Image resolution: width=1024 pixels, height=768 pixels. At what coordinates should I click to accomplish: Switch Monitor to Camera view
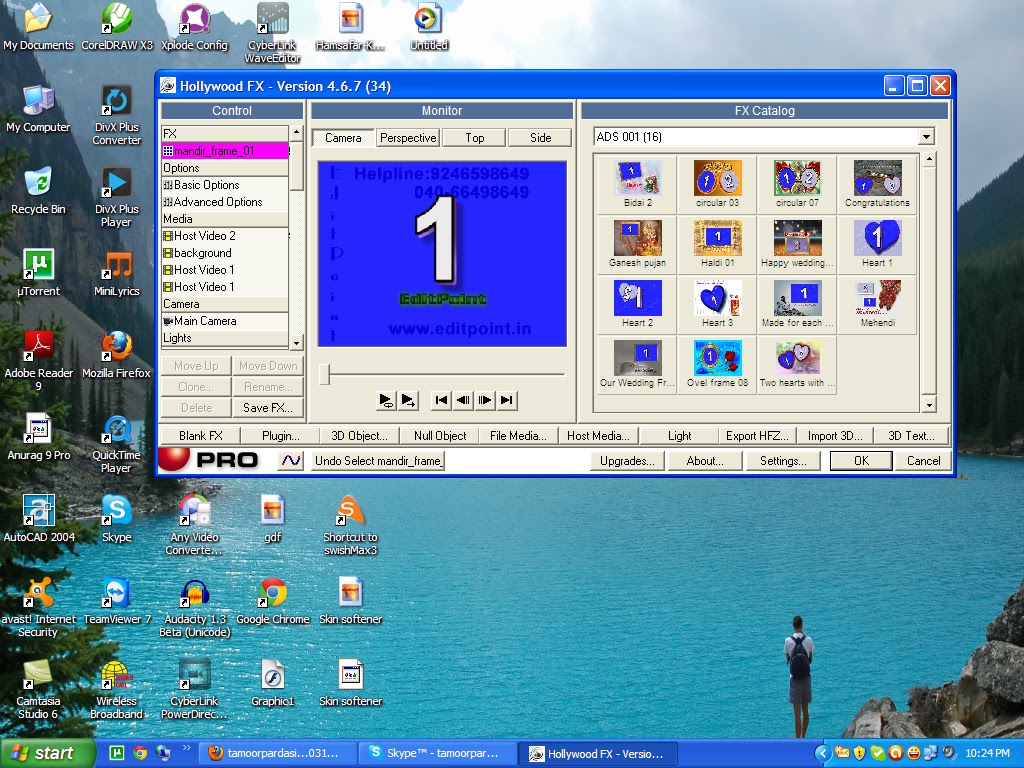pos(343,138)
